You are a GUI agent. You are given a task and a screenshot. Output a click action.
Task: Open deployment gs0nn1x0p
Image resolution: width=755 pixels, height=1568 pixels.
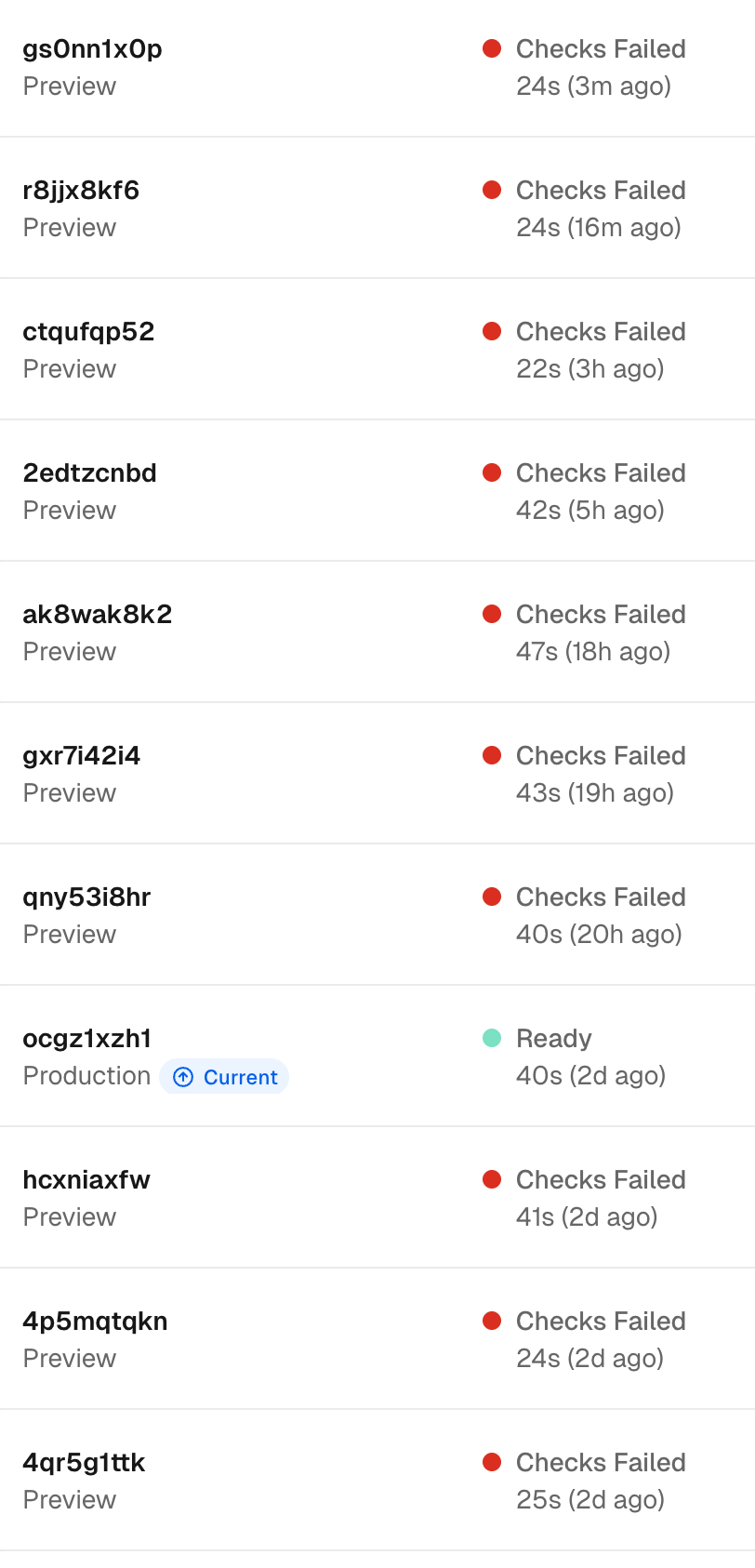pos(92,48)
